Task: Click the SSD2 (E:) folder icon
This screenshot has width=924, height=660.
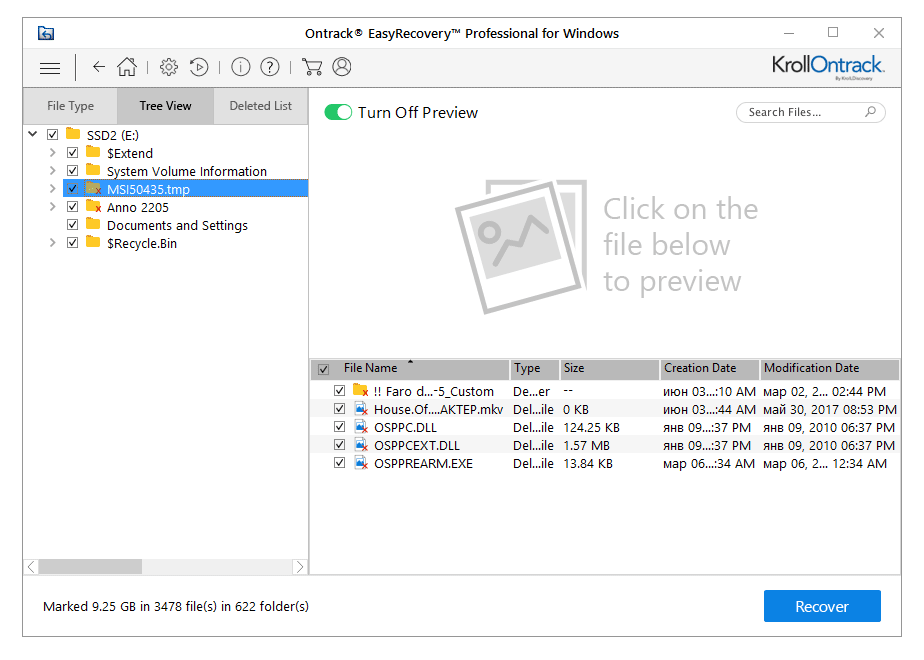Action: click(73, 134)
